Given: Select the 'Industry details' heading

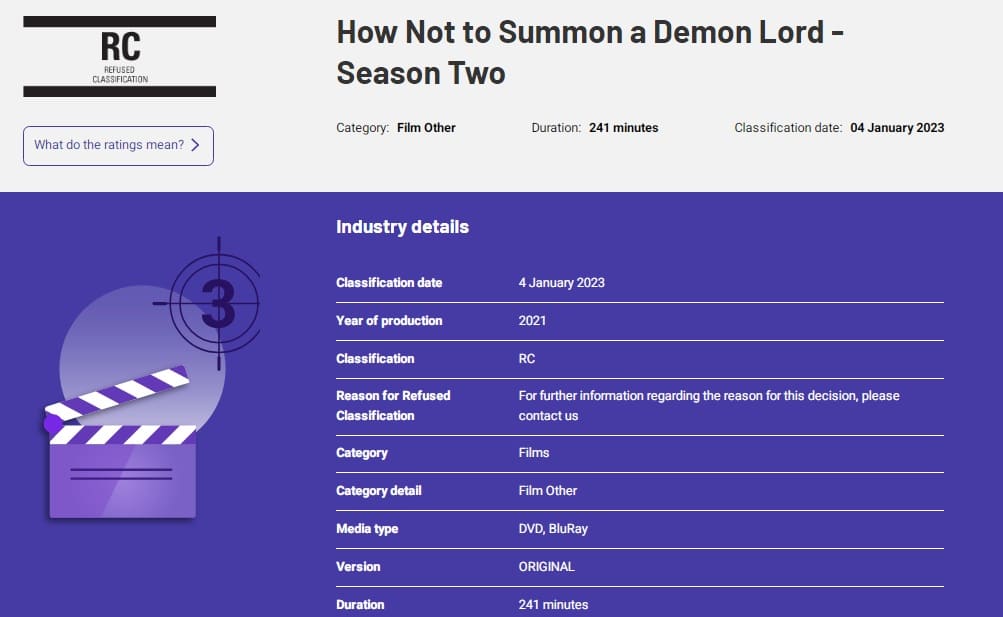Looking at the screenshot, I should coord(402,227).
